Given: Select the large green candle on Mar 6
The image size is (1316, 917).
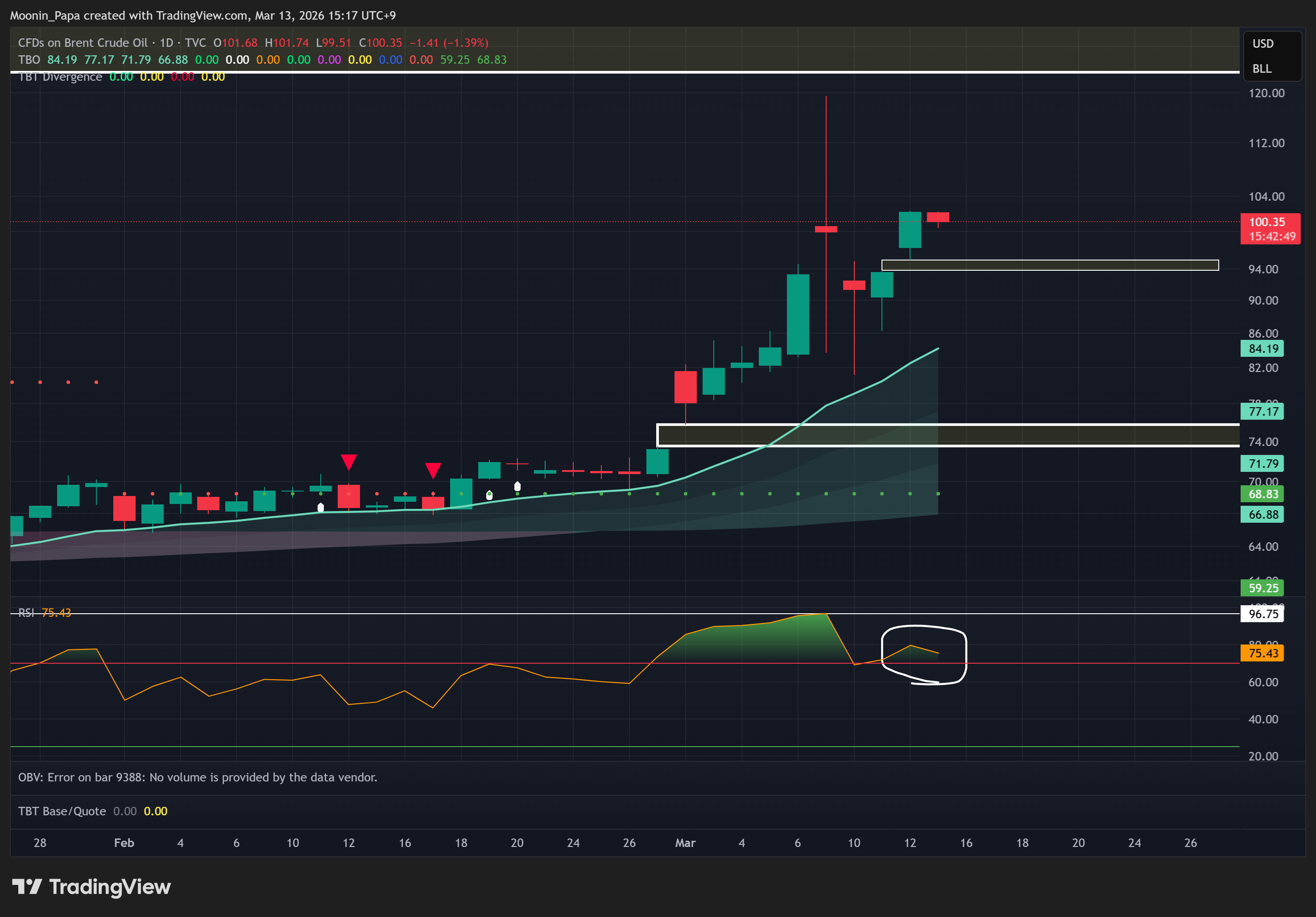Looking at the screenshot, I should pyautogui.click(x=798, y=314).
